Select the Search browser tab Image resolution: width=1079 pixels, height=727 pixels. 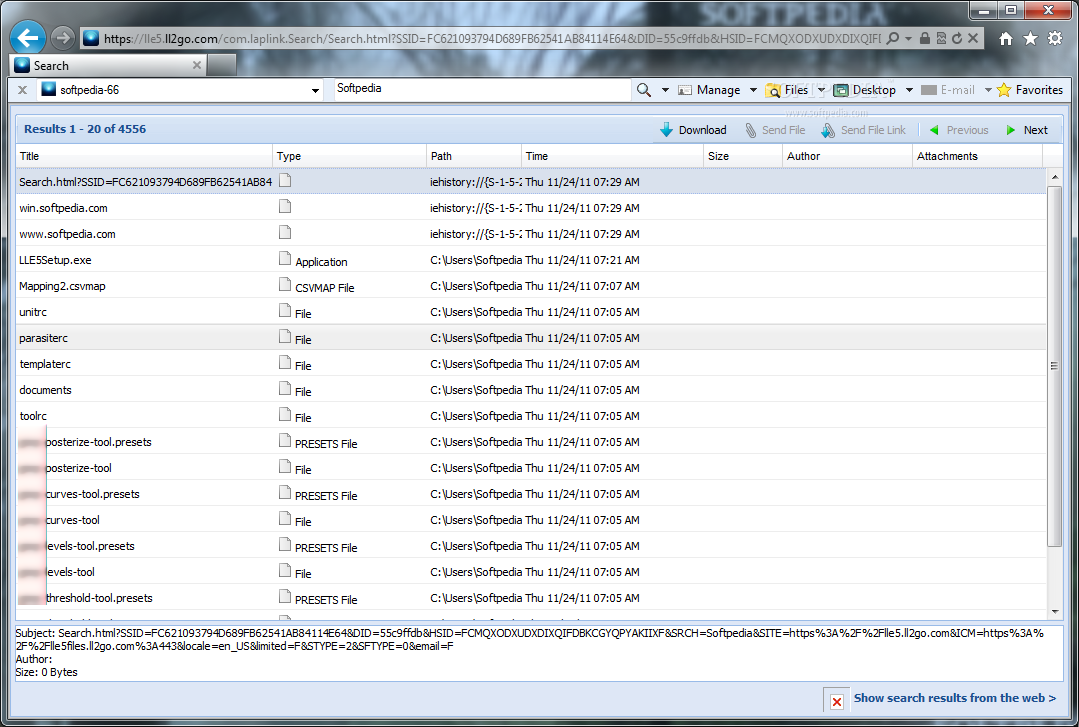pos(109,65)
